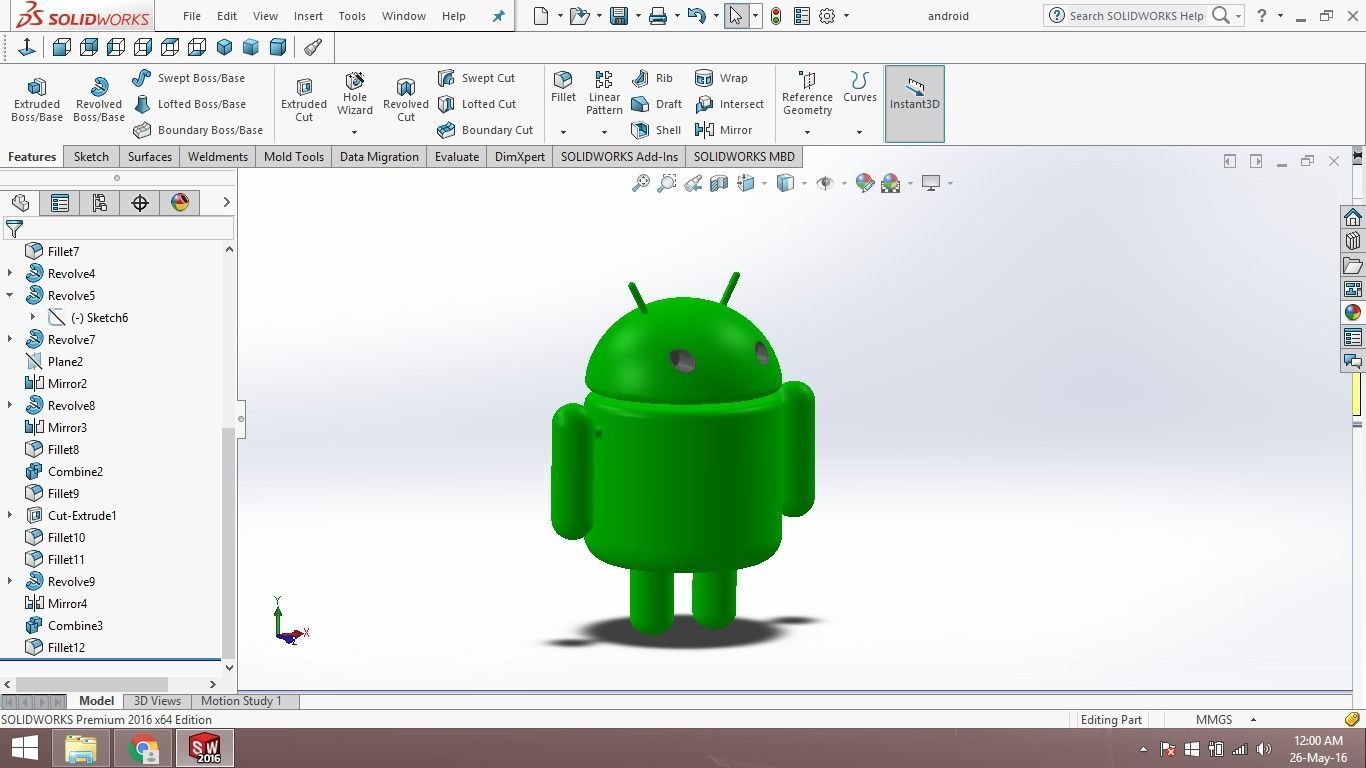Select the Intersect feature
This screenshot has height=768, width=1366.
click(729, 104)
